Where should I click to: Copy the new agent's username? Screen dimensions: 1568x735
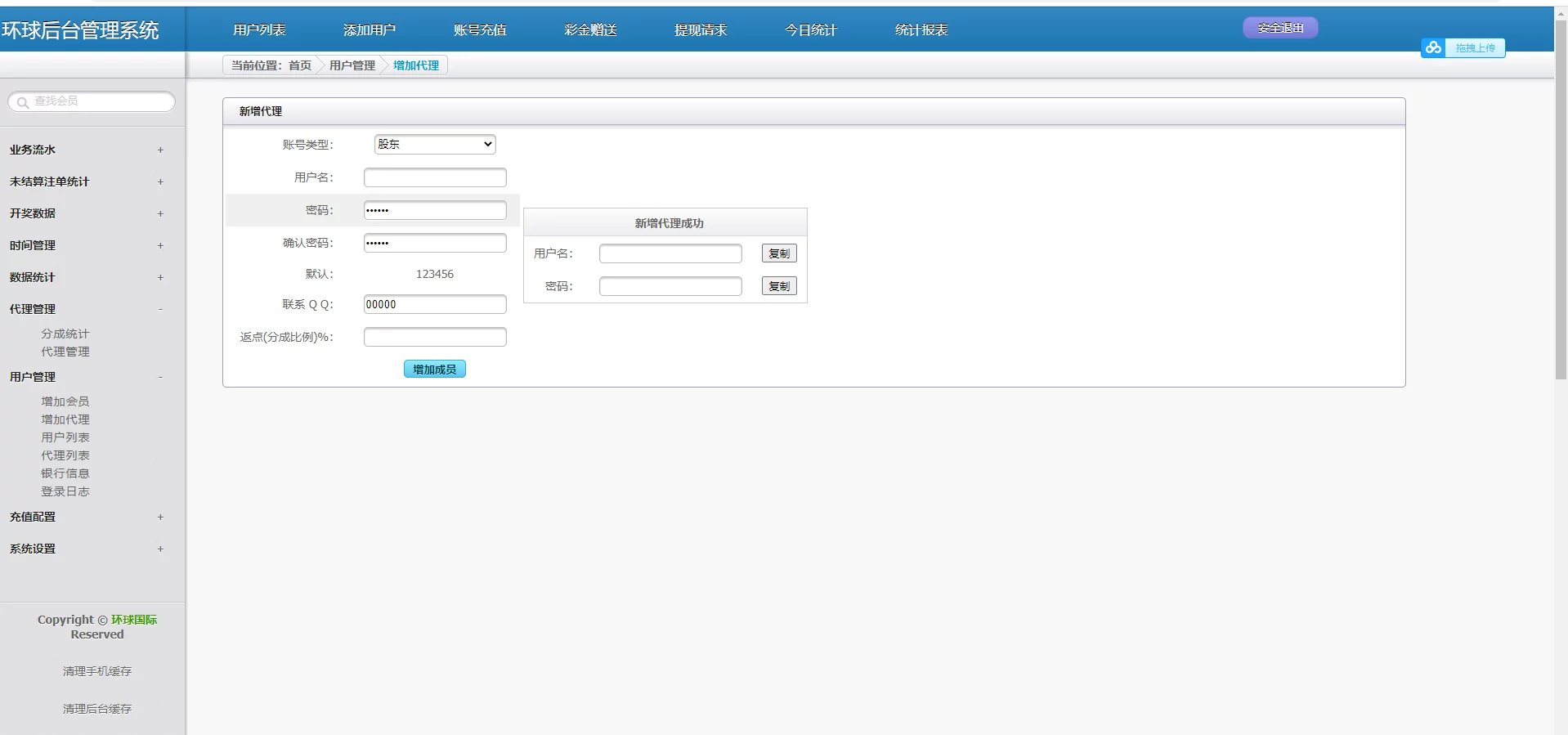[779, 253]
